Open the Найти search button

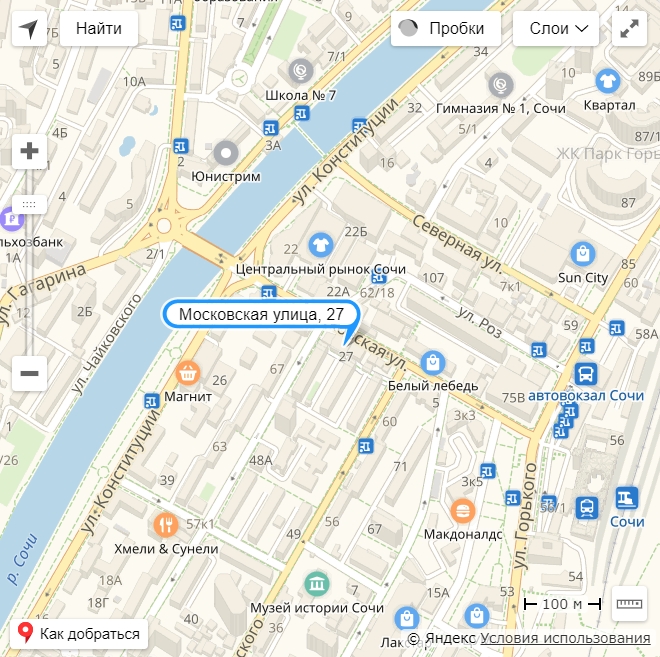click(x=99, y=29)
